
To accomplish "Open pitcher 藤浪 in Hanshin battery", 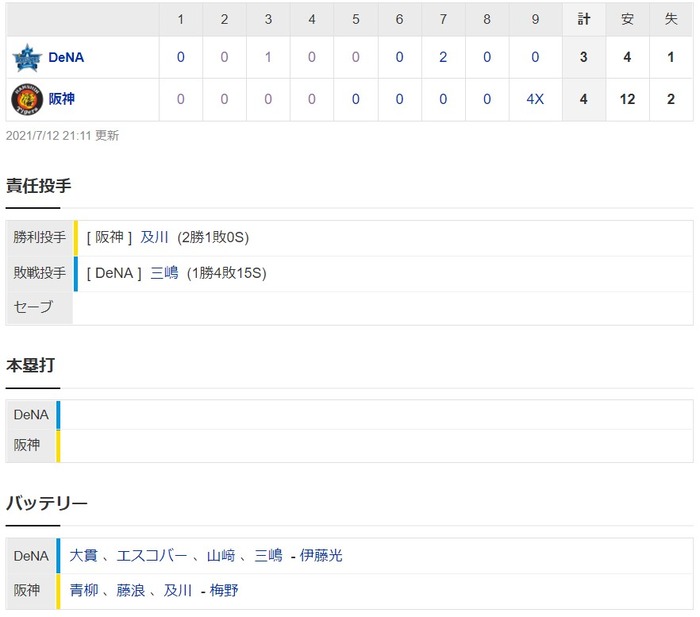I will pyautogui.click(x=131, y=591).
